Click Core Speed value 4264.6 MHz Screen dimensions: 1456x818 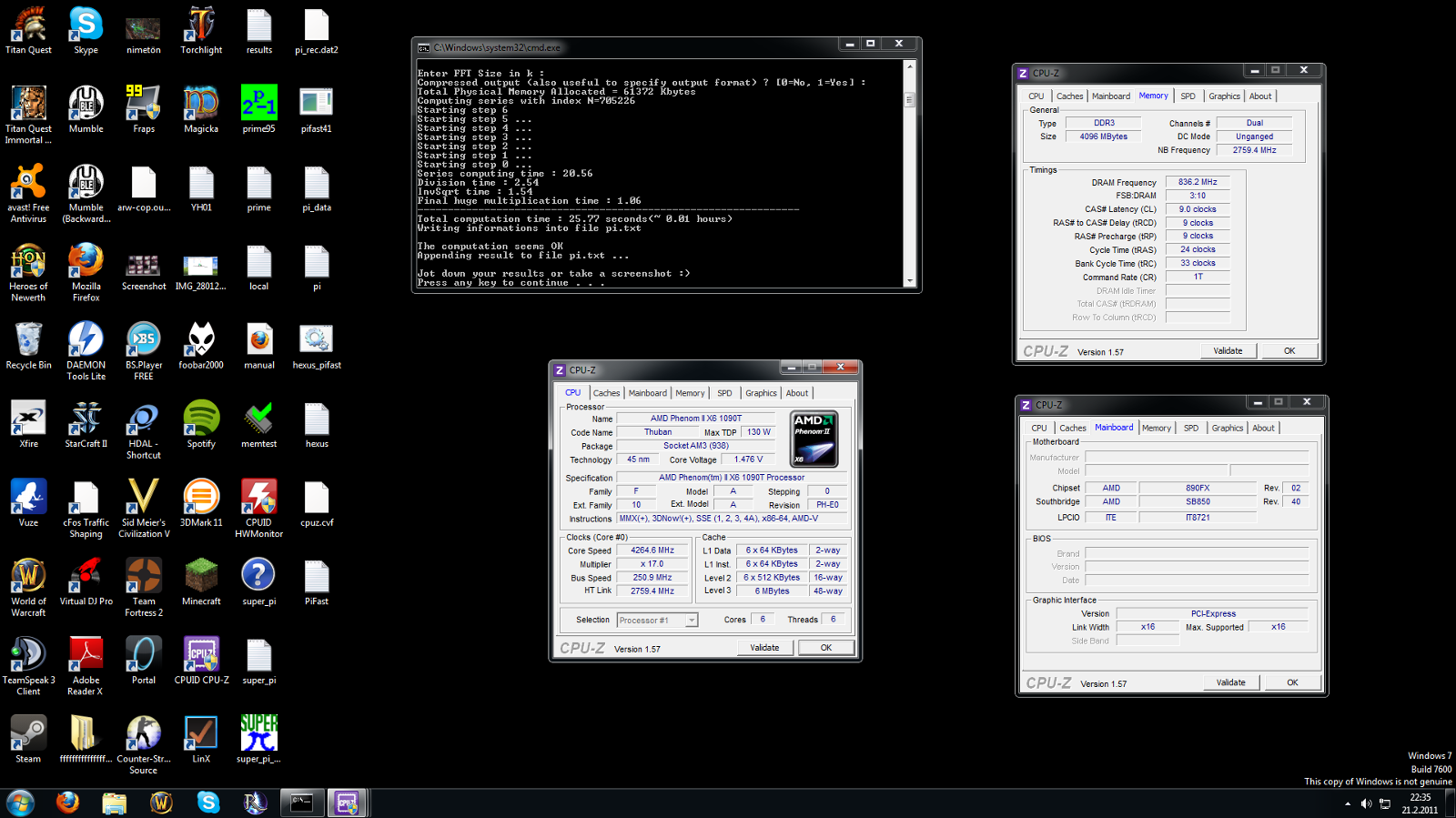pyautogui.click(x=652, y=550)
